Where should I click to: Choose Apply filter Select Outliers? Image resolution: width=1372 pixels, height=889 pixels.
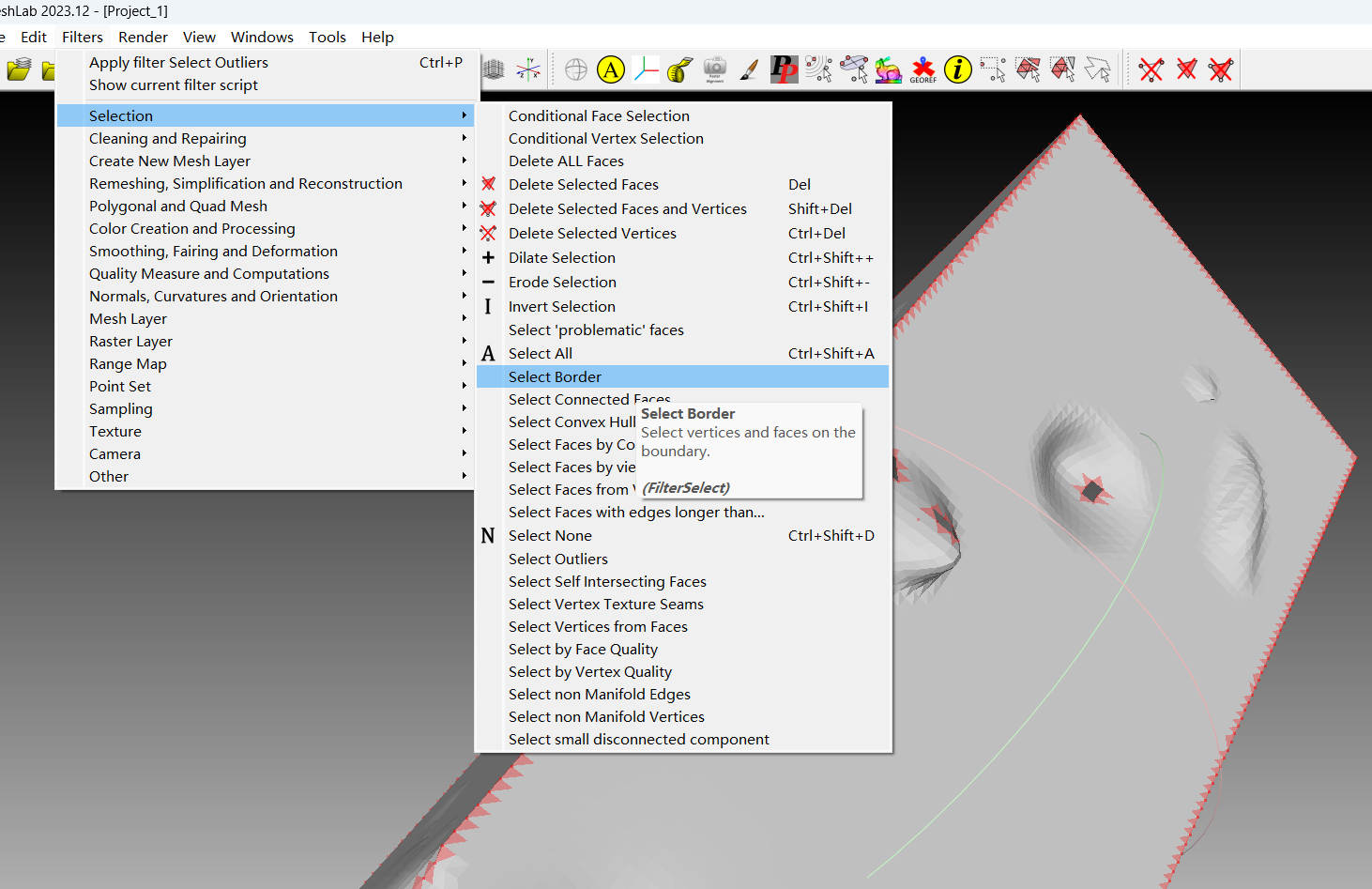coord(266,62)
